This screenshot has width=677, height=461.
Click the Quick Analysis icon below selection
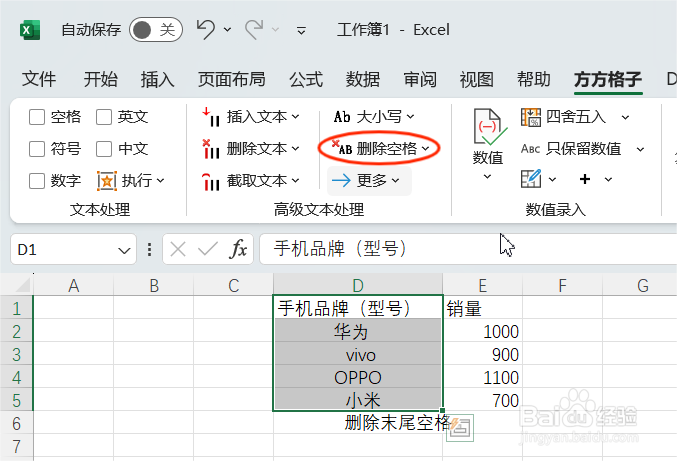pos(460,428)
